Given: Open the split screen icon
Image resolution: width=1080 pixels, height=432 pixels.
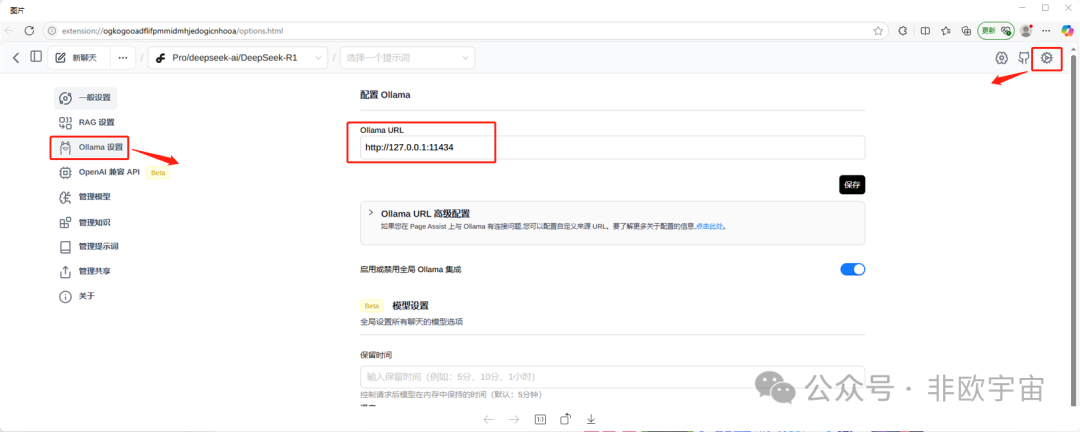Looking at the screenshot, I should (x=925, y=31).
